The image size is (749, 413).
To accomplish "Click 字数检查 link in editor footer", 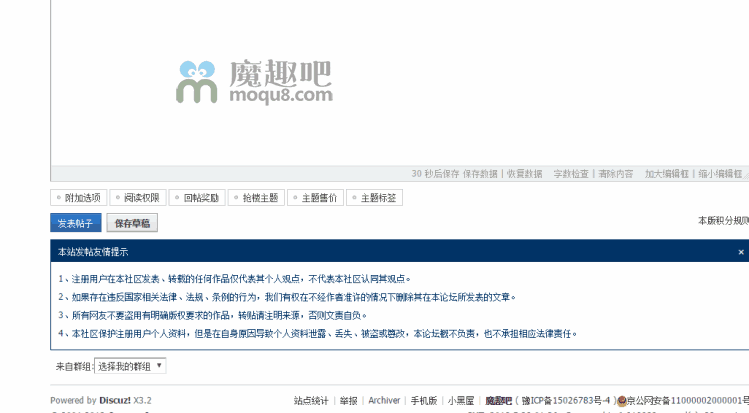I will click(x=571, y=174).
